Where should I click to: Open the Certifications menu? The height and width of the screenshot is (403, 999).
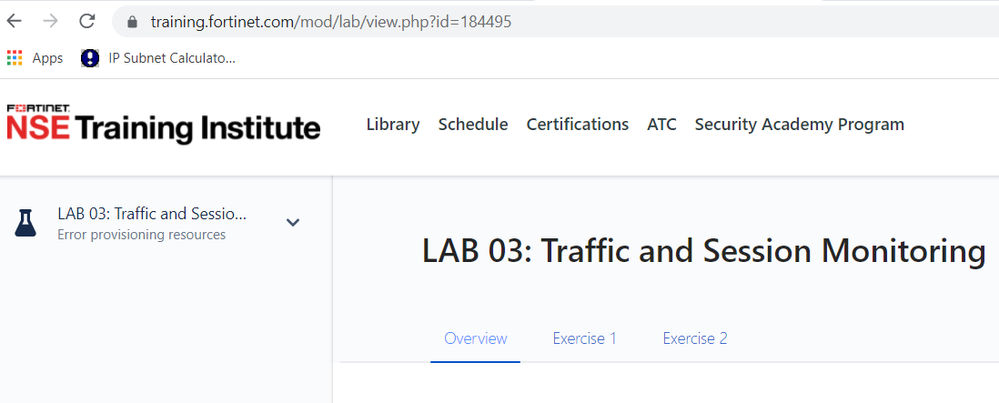pyautogui.click(x=577, y=124)
